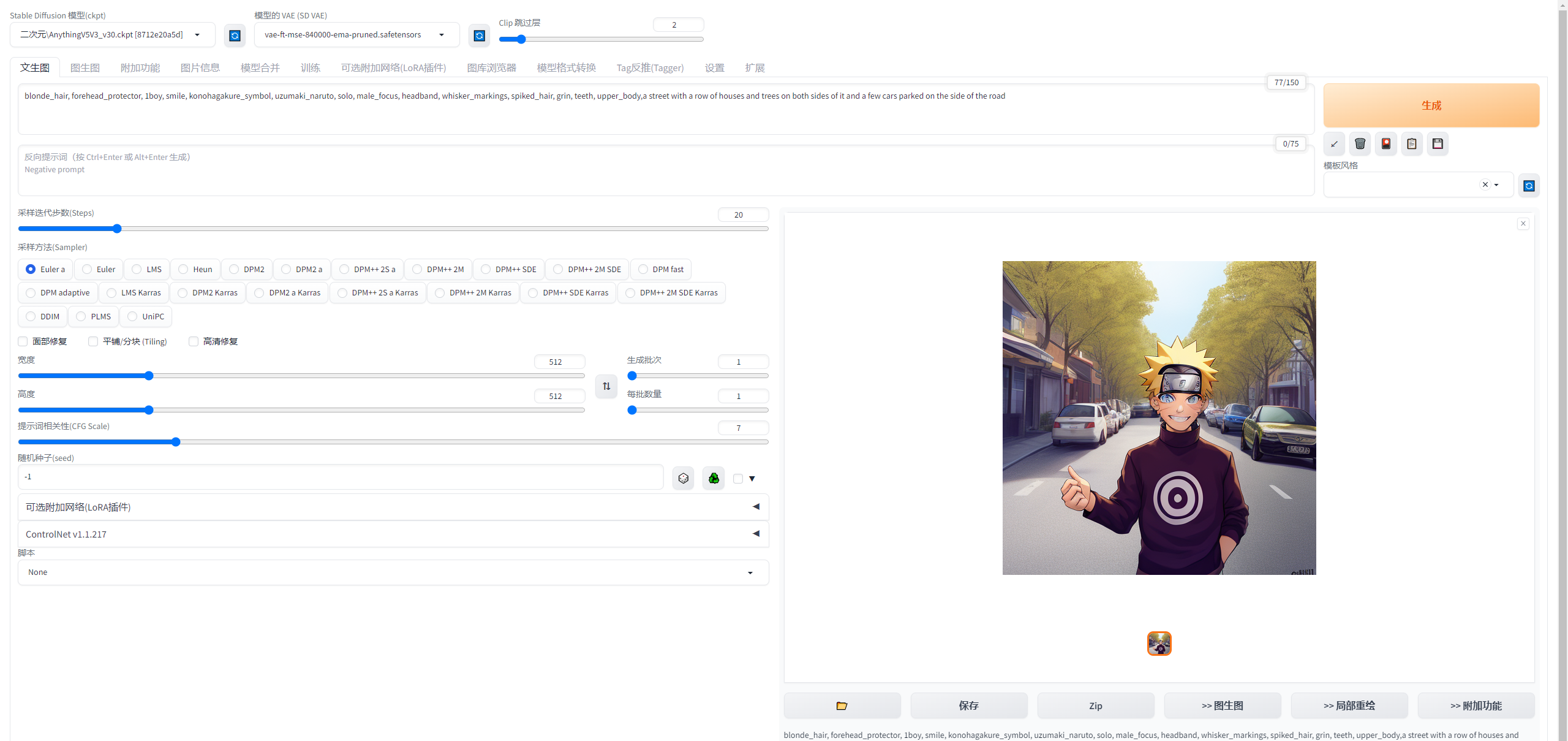Screen dimensions: 1568x741
Task: Send image to >> 附加功能
Action: 1476,705
